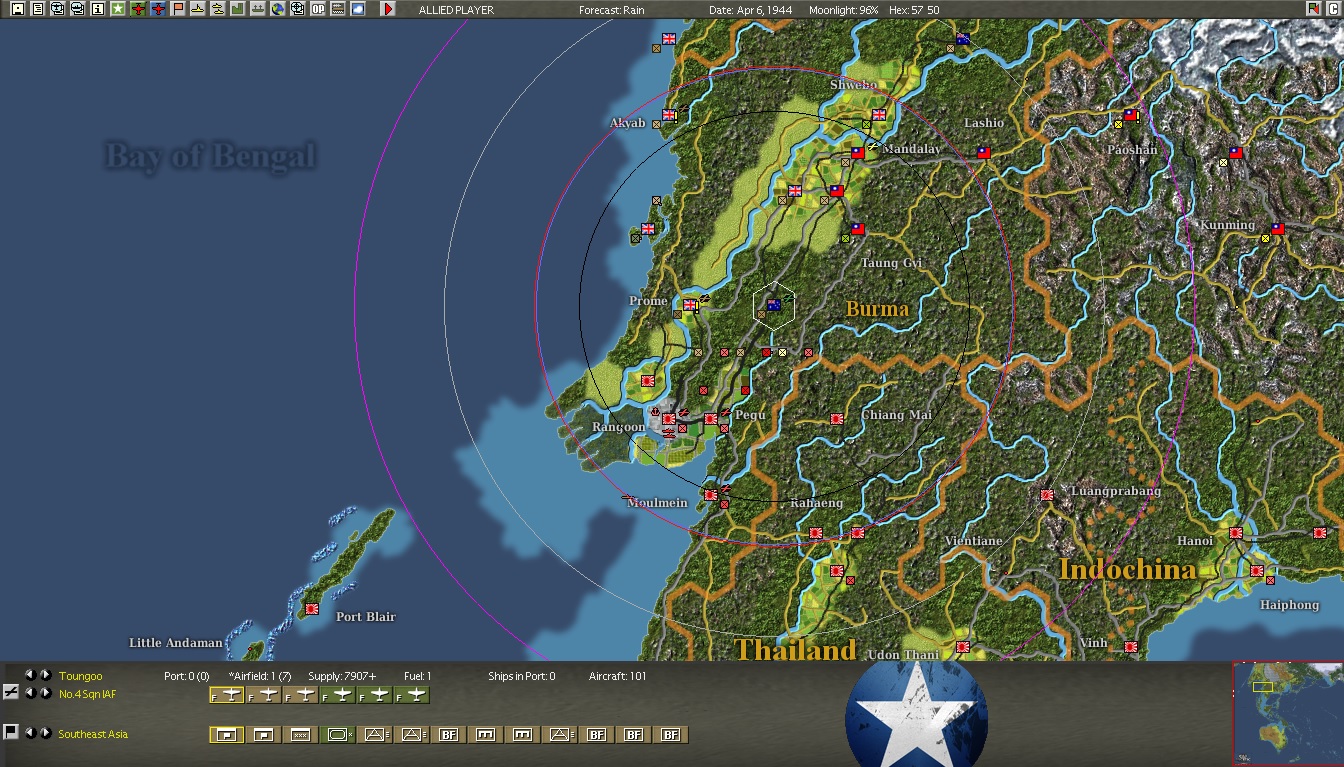Click the 'Forecast: Rain' status text
Image resolution: width=1344 pixels, height=767 pixels.
[612, 10]
